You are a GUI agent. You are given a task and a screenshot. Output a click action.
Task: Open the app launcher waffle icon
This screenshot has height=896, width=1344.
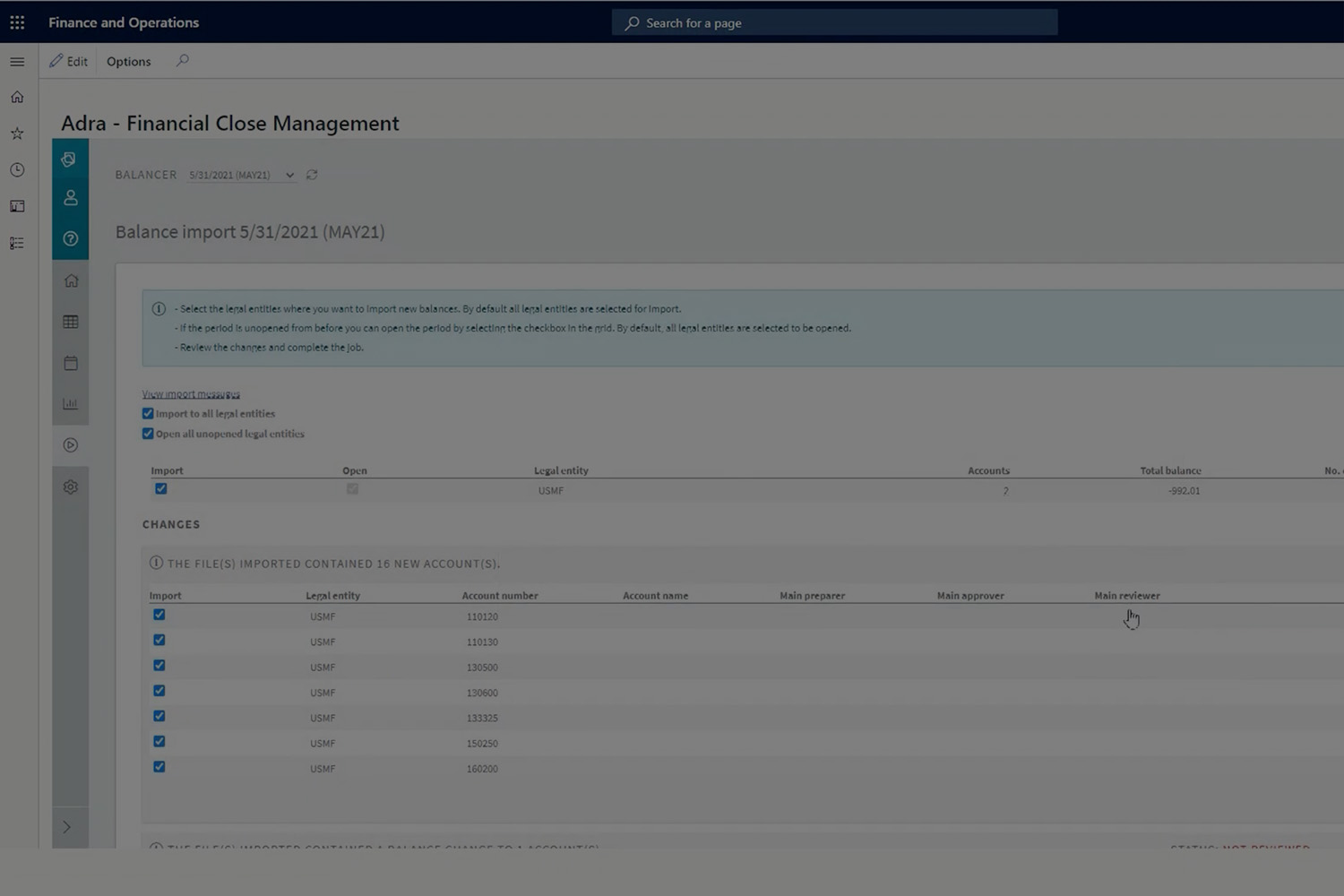(x=17, y=22)
